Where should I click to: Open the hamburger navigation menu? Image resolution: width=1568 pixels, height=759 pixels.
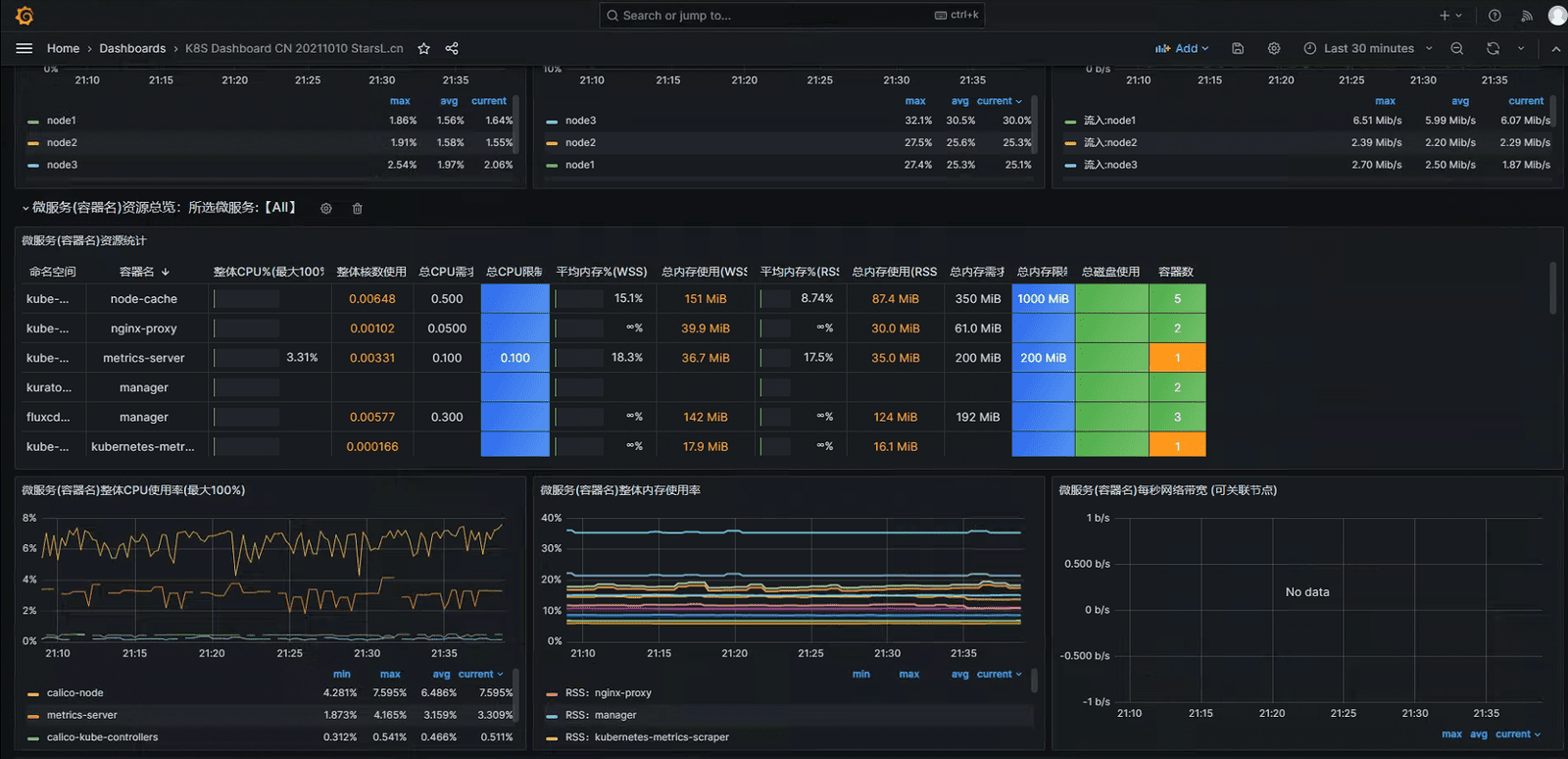[x=24, y=48]
